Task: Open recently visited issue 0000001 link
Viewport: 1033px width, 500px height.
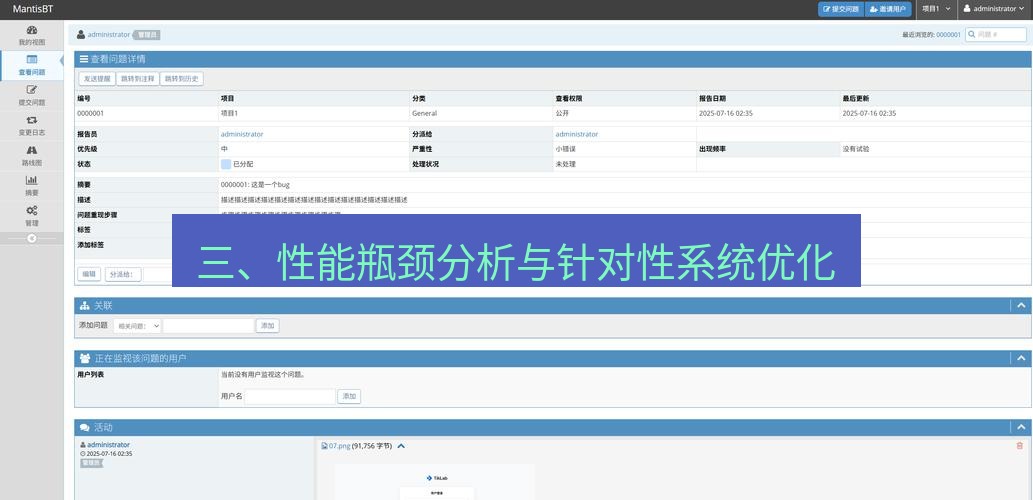Action: point(949,35)
